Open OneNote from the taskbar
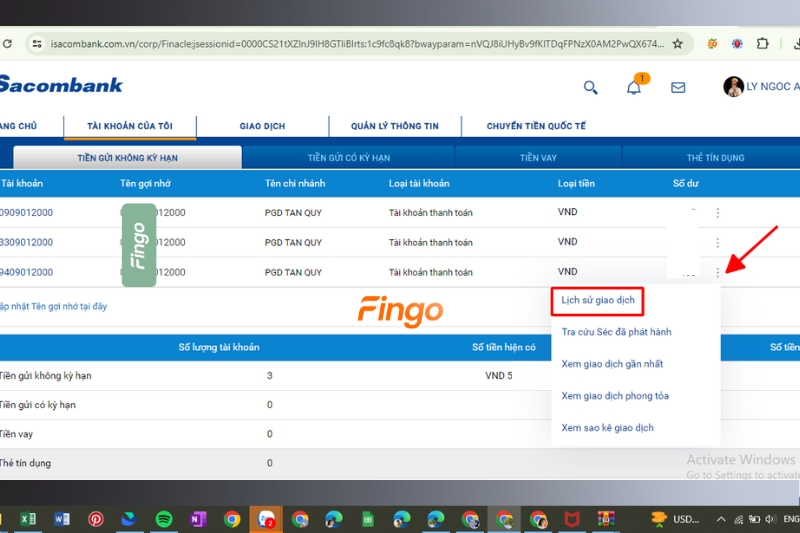Image resolution: width=800 pixels, height=533 pixels. click(x=197, y=519)
